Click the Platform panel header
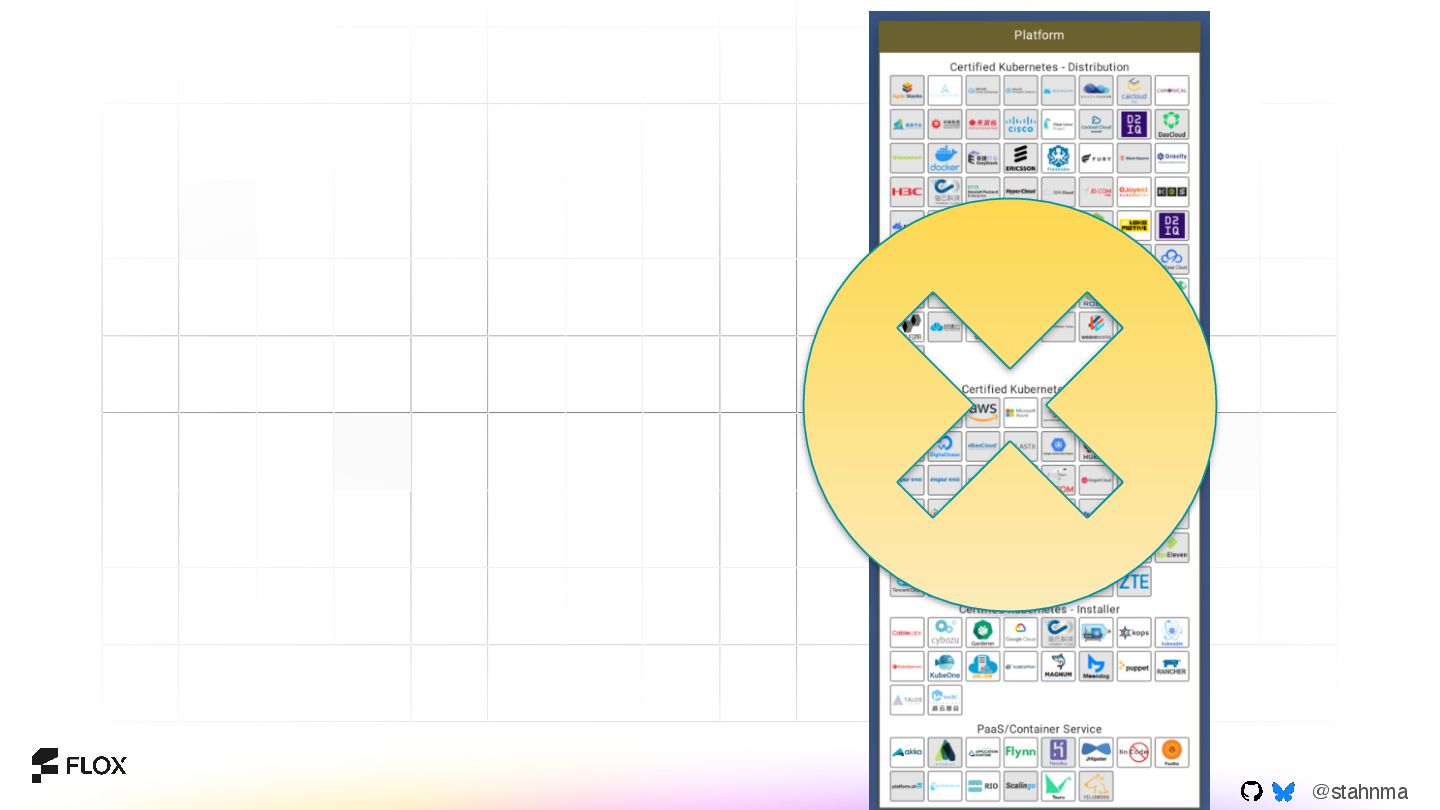This screenshot has height=810, width=1440. point(1039,35)
